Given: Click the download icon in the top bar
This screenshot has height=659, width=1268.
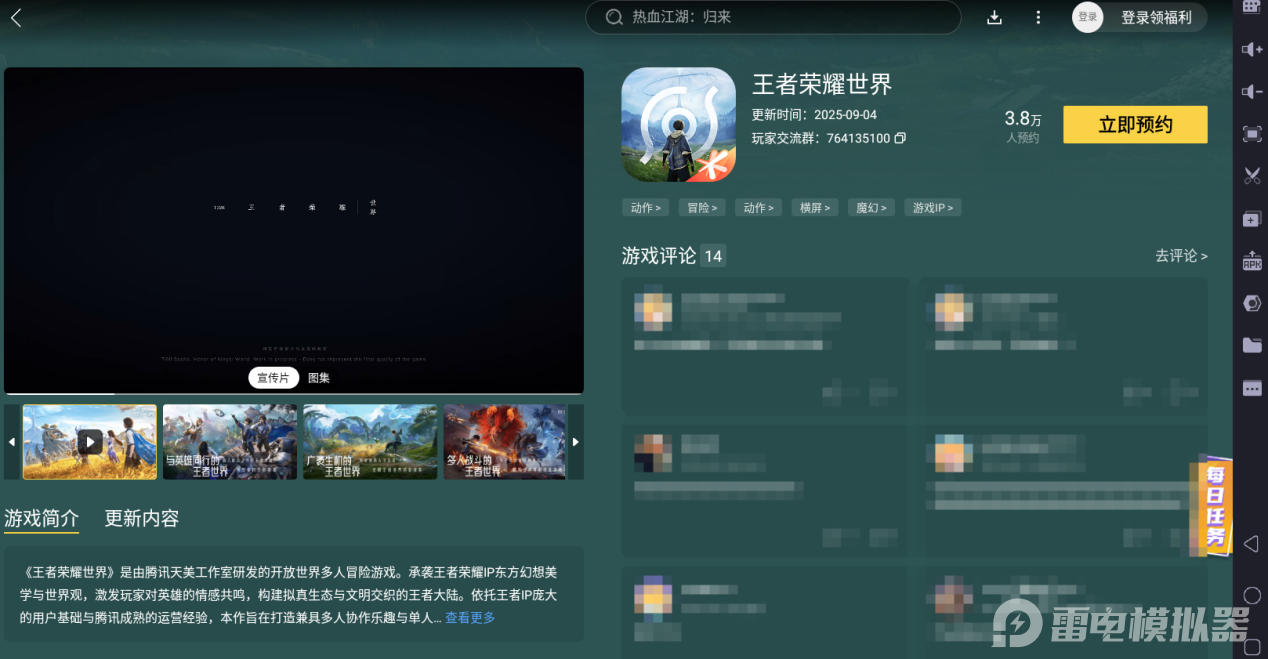Looking at the screenshot, I should [x=994, y=17].
